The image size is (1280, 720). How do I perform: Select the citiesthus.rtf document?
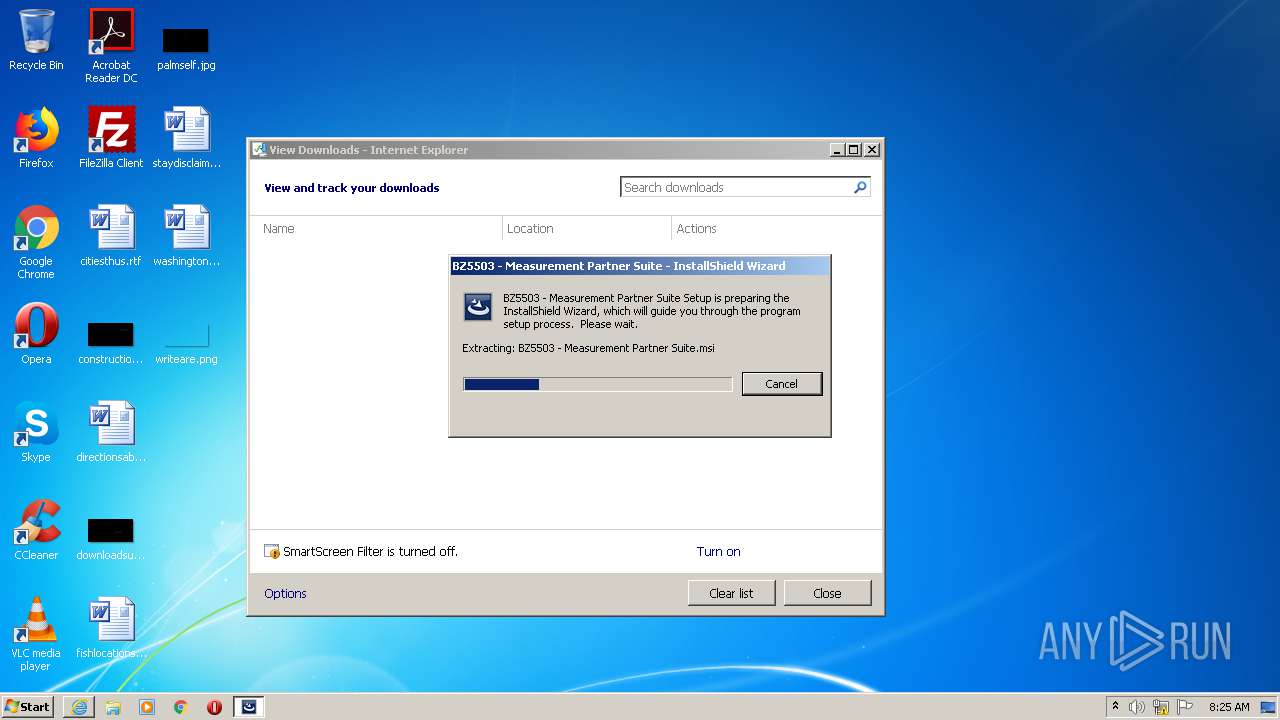(x=111, y=236)
